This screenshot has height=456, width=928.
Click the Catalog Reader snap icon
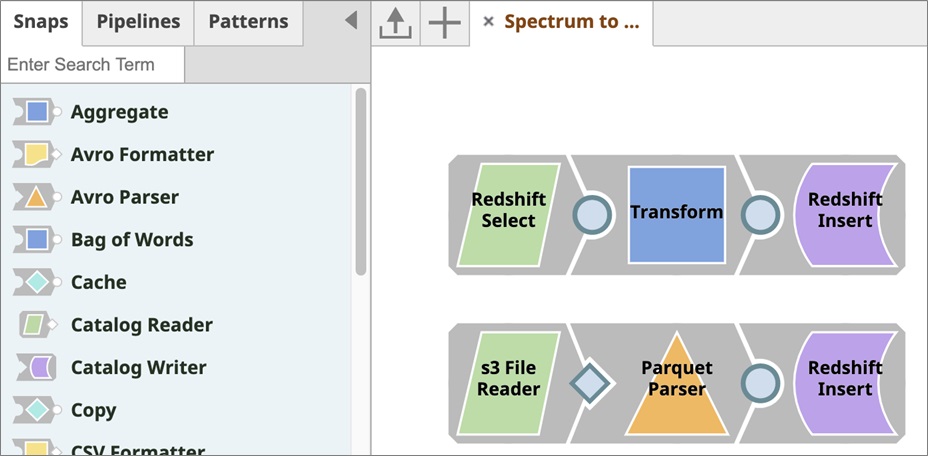click(38, 325)
